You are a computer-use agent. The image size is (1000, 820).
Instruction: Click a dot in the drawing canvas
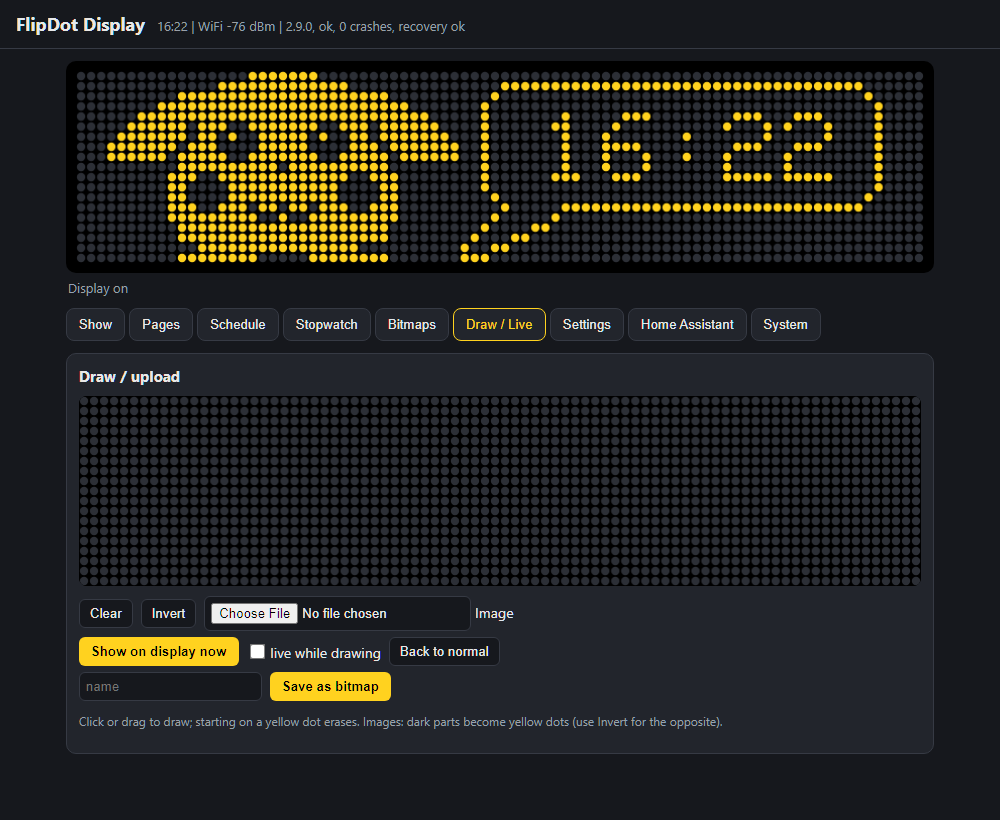pyautogui.click(x=500, y=491)
